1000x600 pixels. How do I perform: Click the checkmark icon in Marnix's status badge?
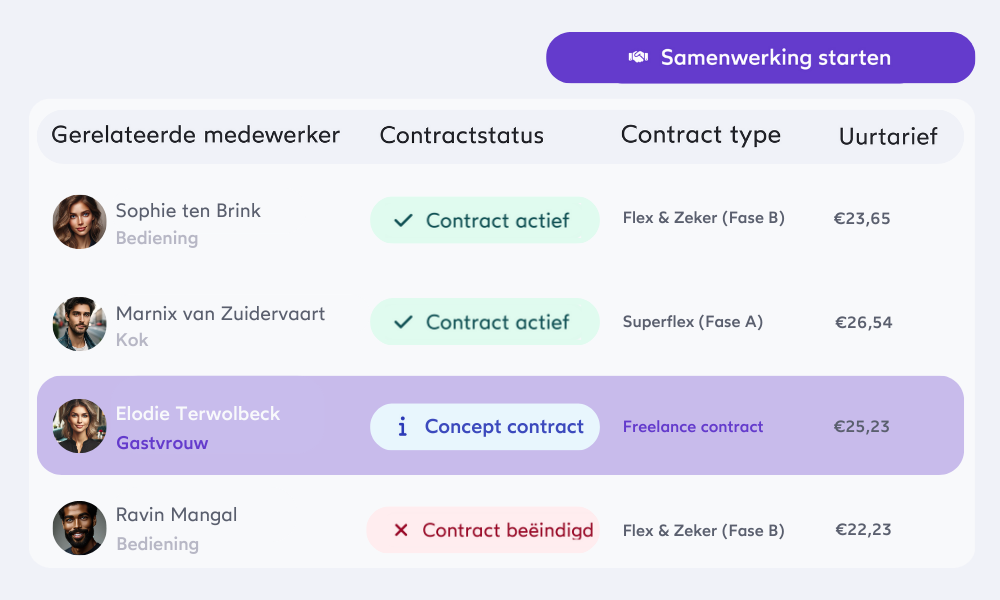[403, 322]
